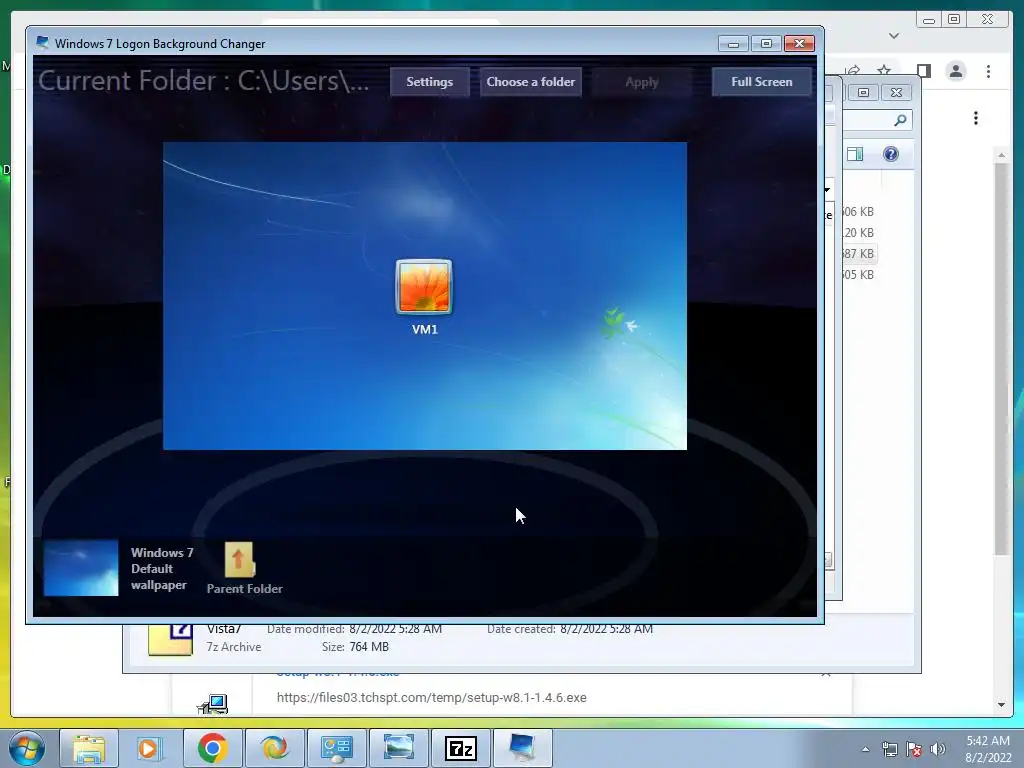The width and height of the screenshot is (1024, 768).
Task: Open the three-dot menu on Chrome's downloads page
Action: 976,118
